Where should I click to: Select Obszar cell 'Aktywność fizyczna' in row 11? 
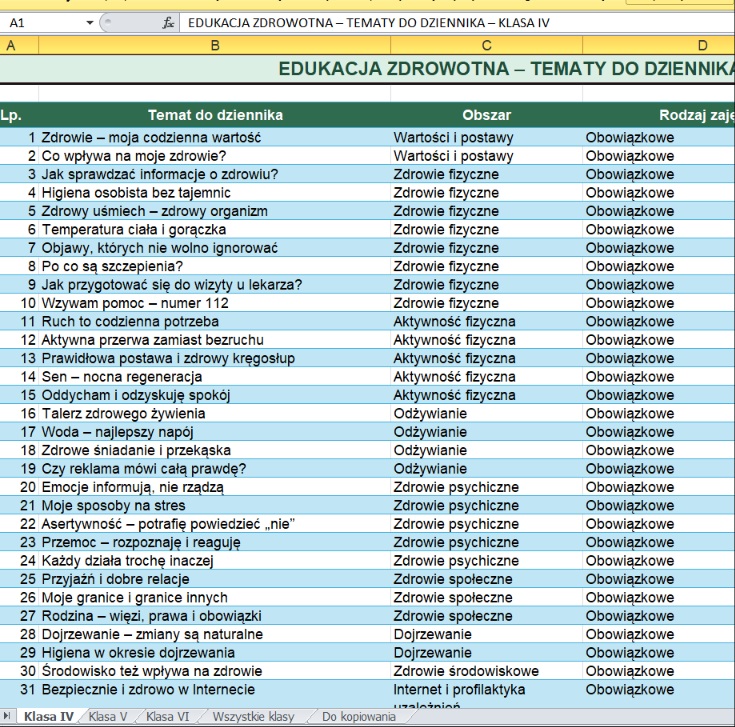[487, 322]
